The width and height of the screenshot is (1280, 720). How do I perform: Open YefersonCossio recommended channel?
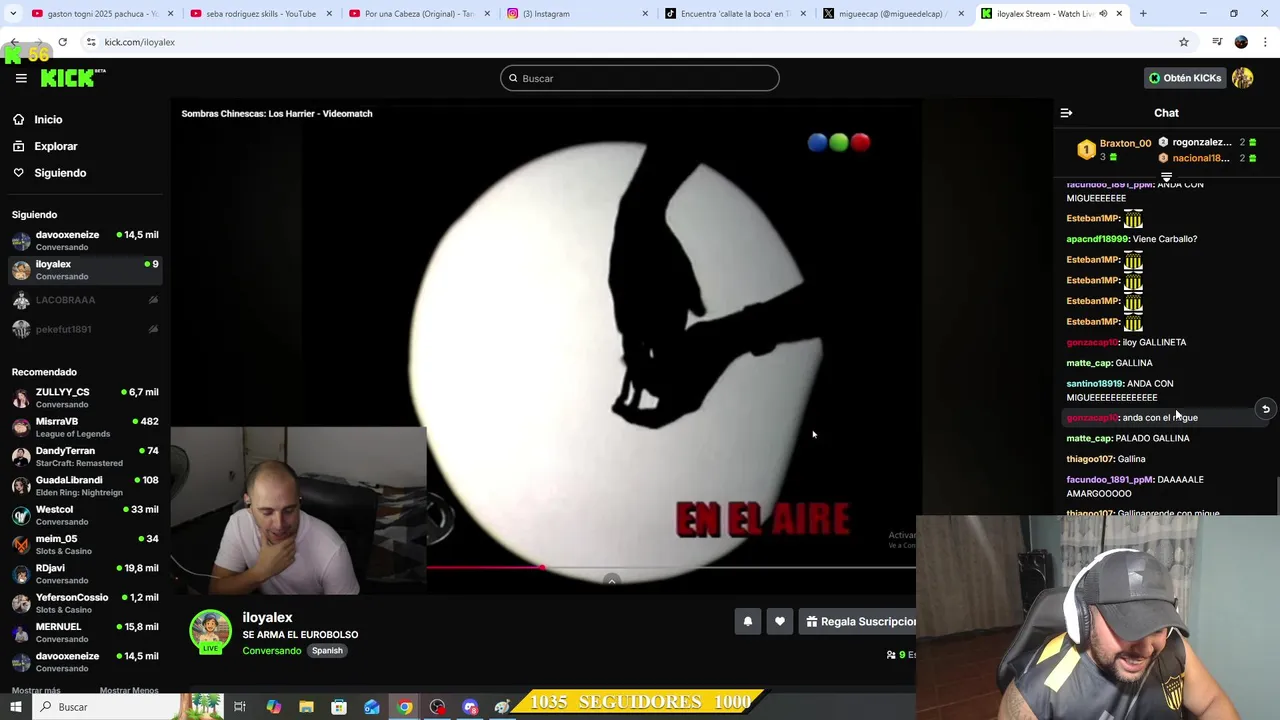coord(84,603)
